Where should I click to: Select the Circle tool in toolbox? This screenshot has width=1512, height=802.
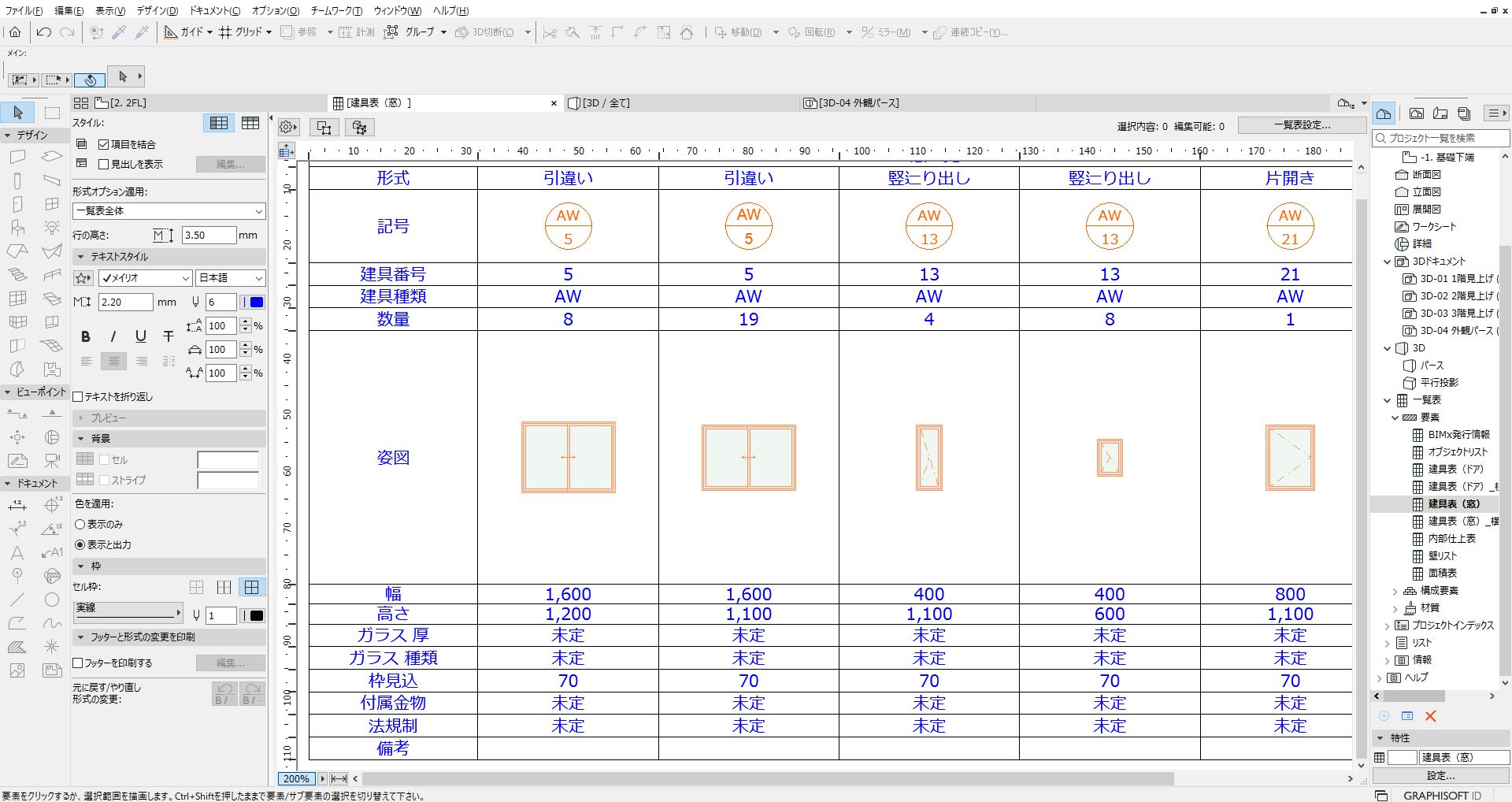pos(52,600)
